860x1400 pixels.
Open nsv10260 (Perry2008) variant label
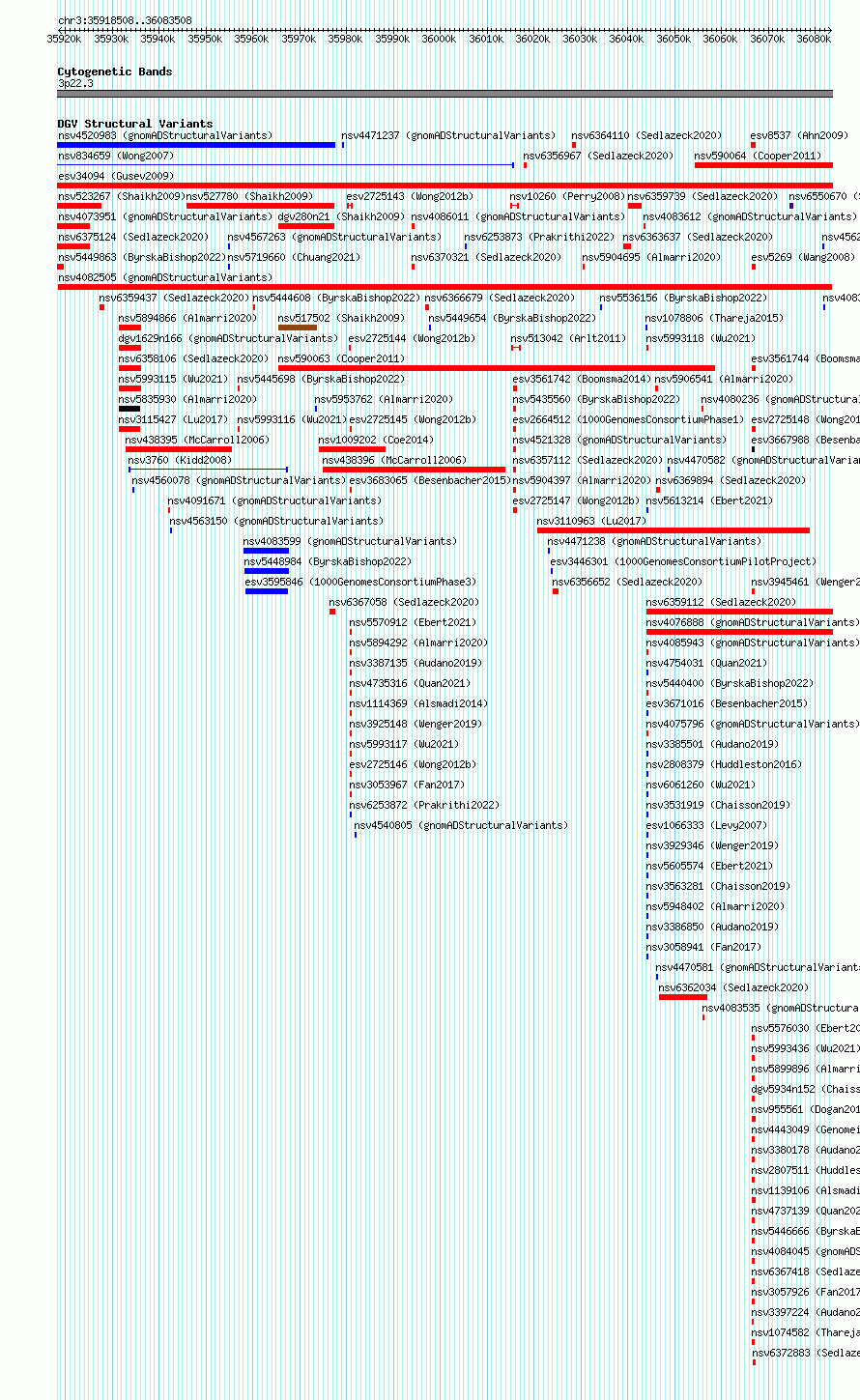coord(567,196)
